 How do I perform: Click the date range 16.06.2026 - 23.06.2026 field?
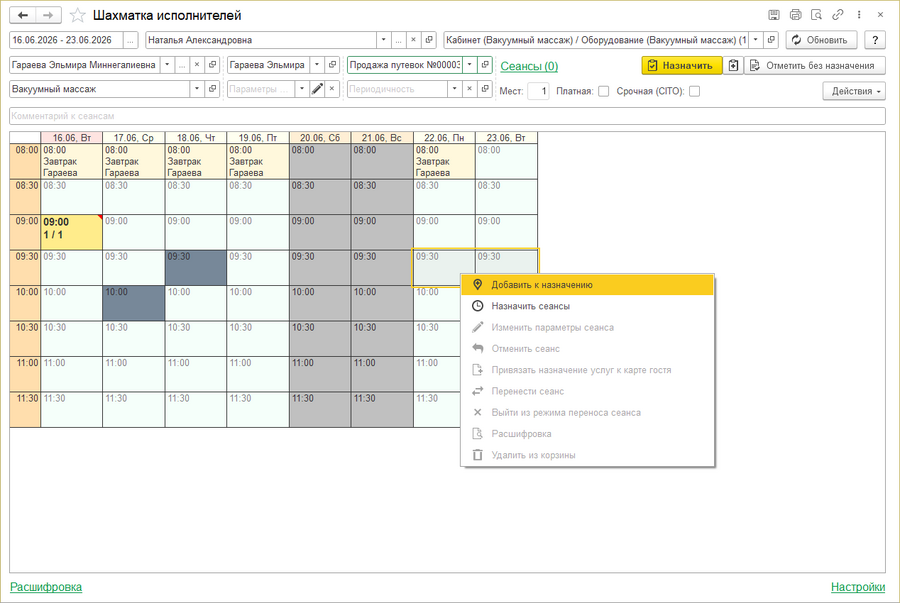click(x=66, y=40)
